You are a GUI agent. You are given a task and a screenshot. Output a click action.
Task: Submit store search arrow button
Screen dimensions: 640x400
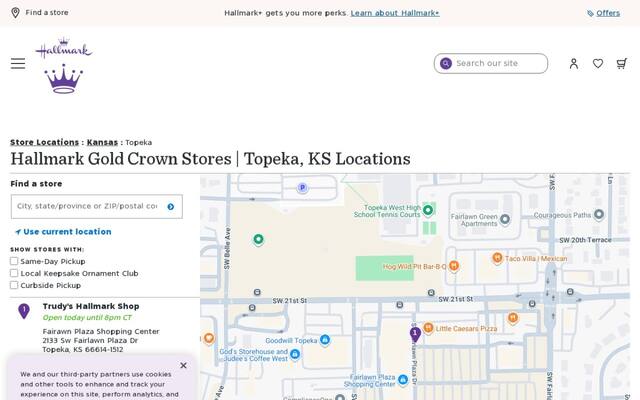171,207
